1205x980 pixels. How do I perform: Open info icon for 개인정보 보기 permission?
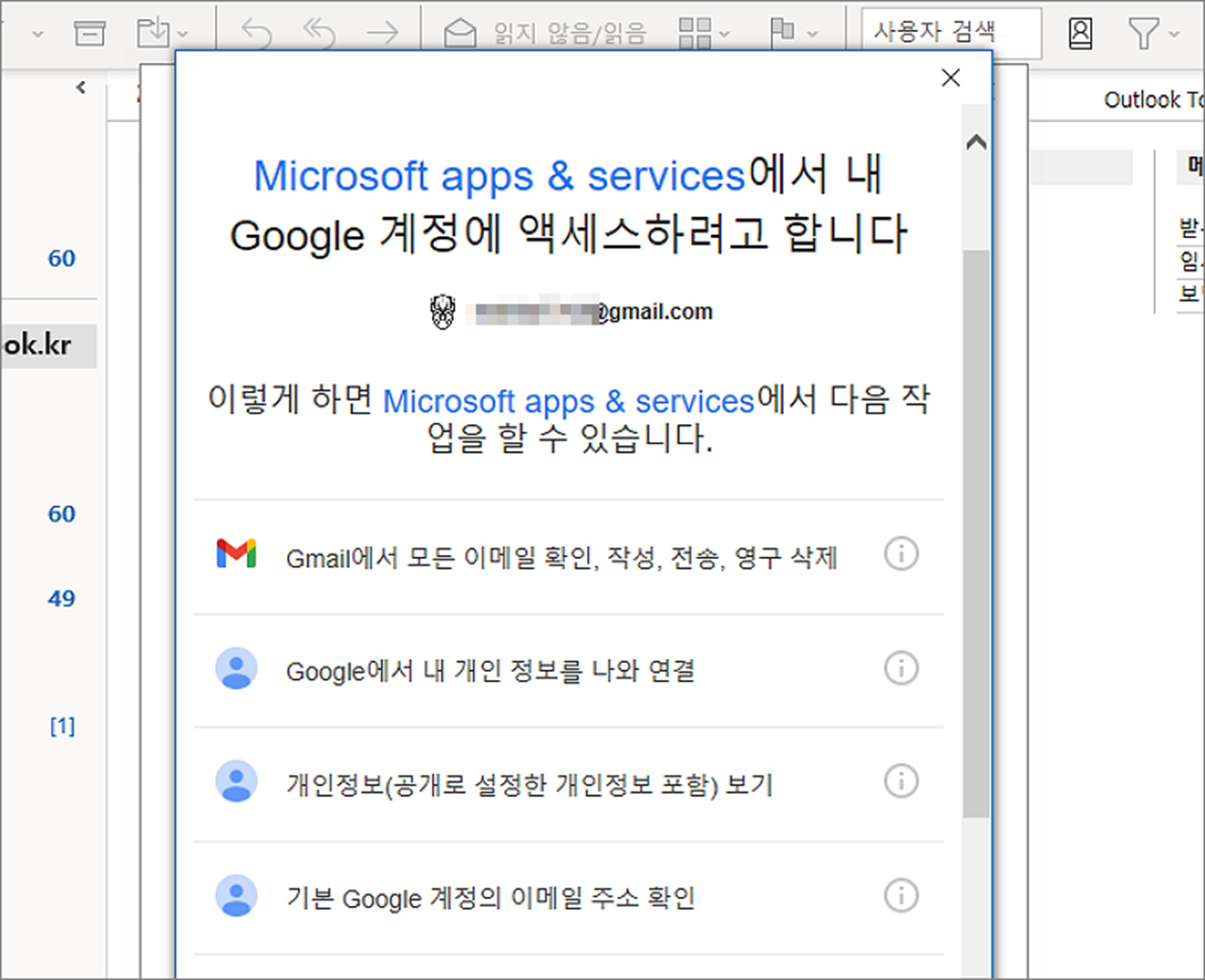[x=901, y=781]
